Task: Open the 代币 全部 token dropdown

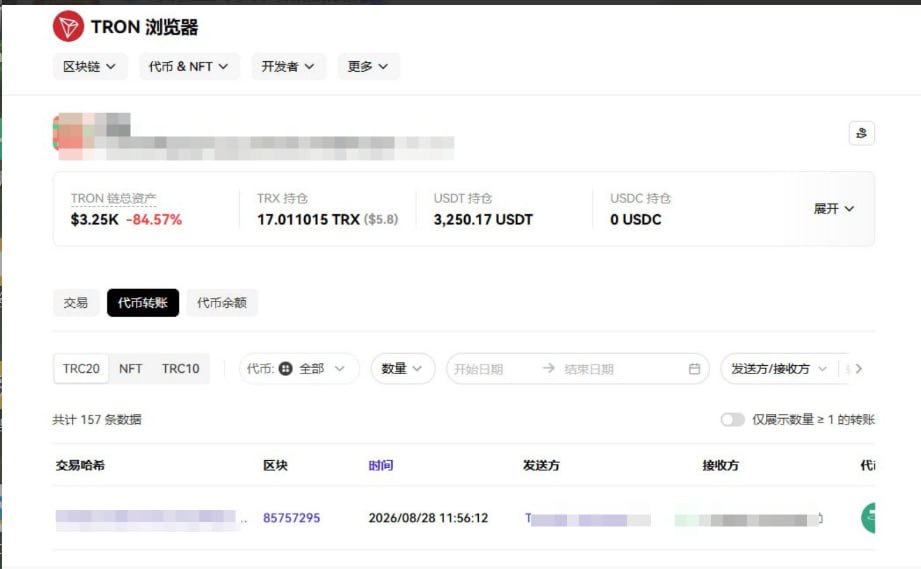Action: click(299, 369)
